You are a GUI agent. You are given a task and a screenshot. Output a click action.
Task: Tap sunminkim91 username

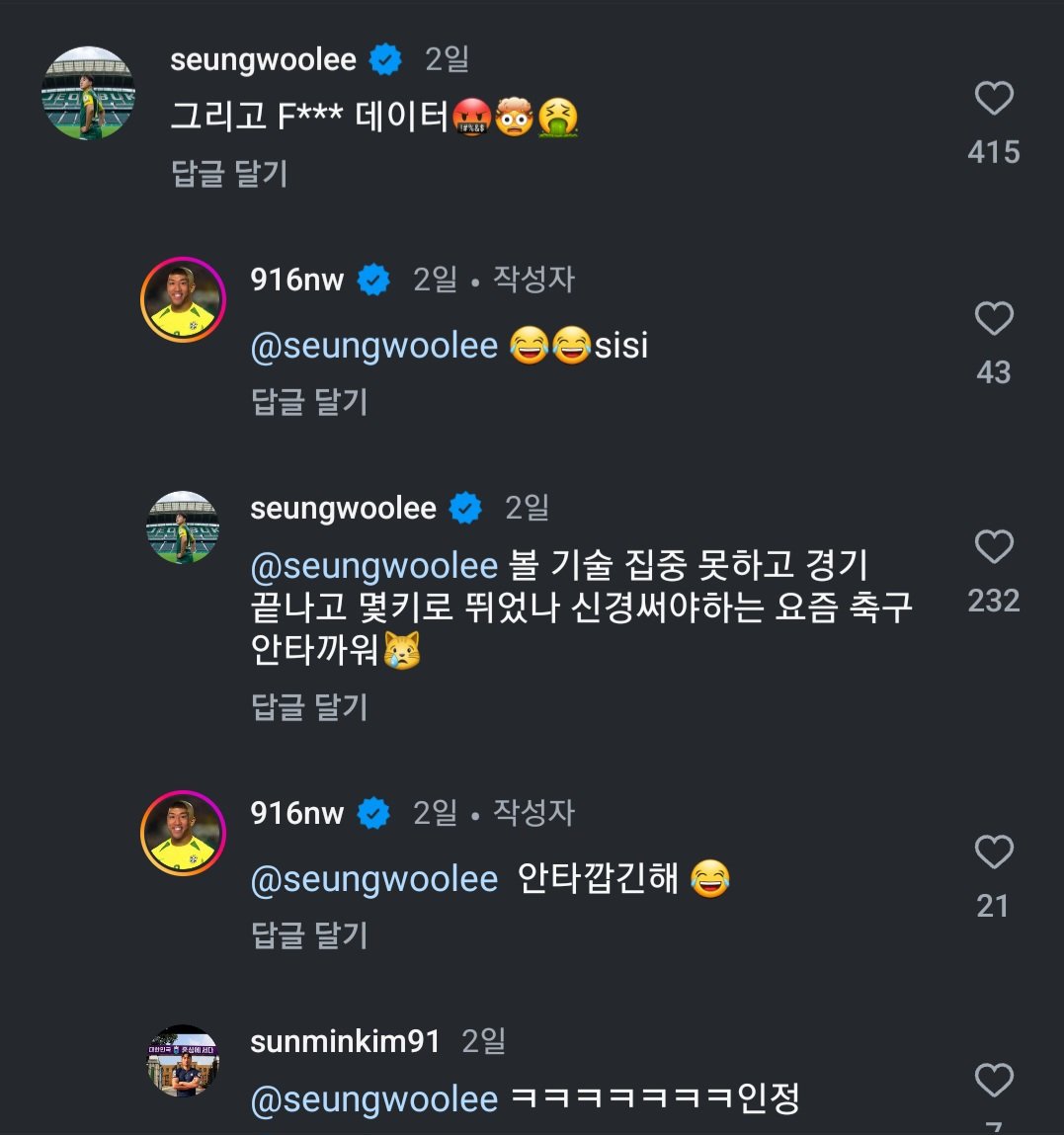tap(345, 1041)
